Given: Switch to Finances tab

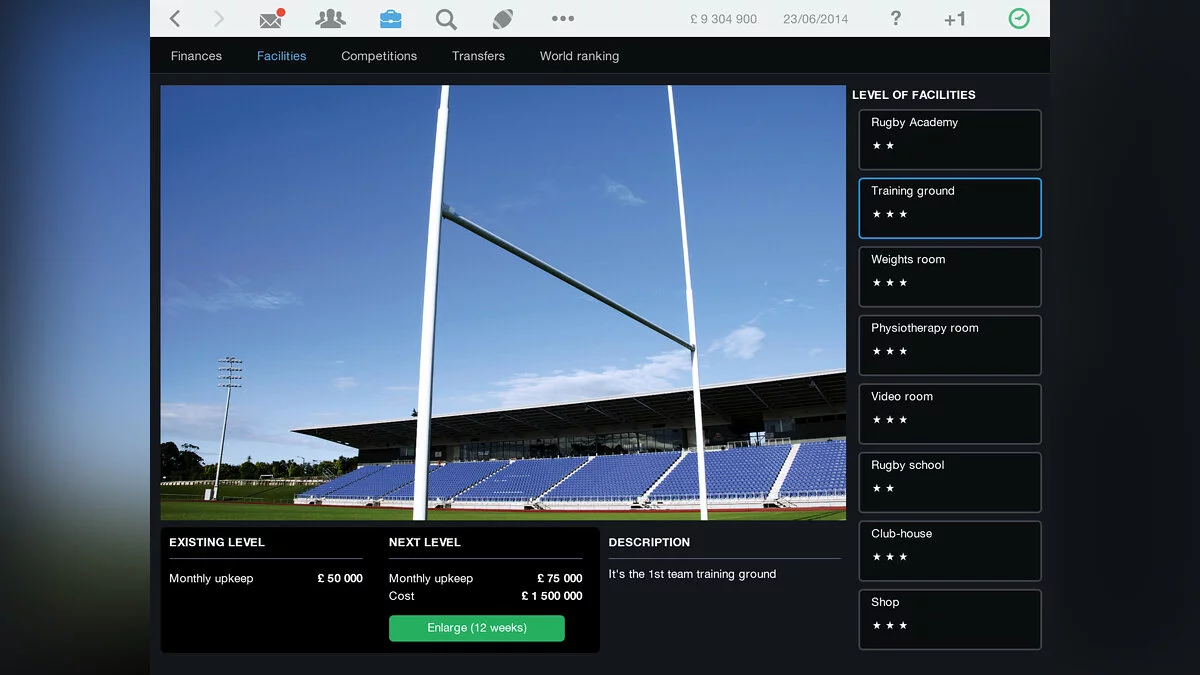Looking at the screenshot, I should [196, 56].
